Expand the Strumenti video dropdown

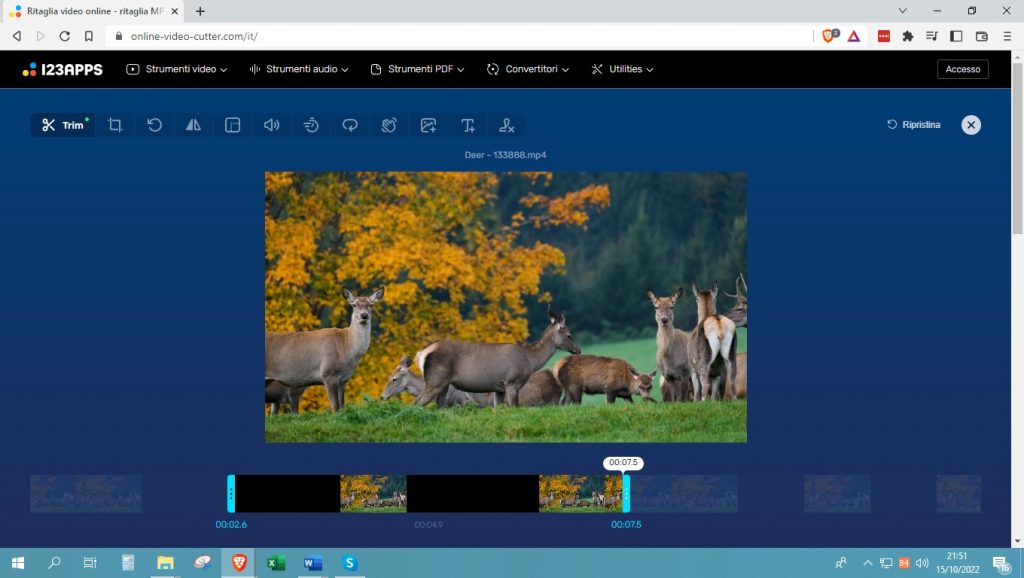click(x=177, y=69)
